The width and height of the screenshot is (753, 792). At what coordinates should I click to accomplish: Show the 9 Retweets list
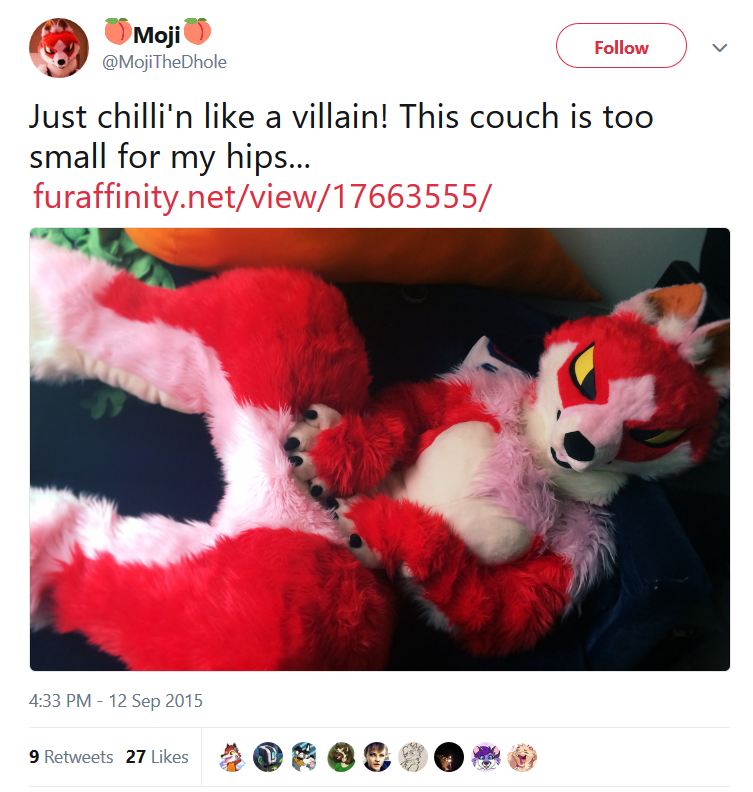[x=71, y=756]
